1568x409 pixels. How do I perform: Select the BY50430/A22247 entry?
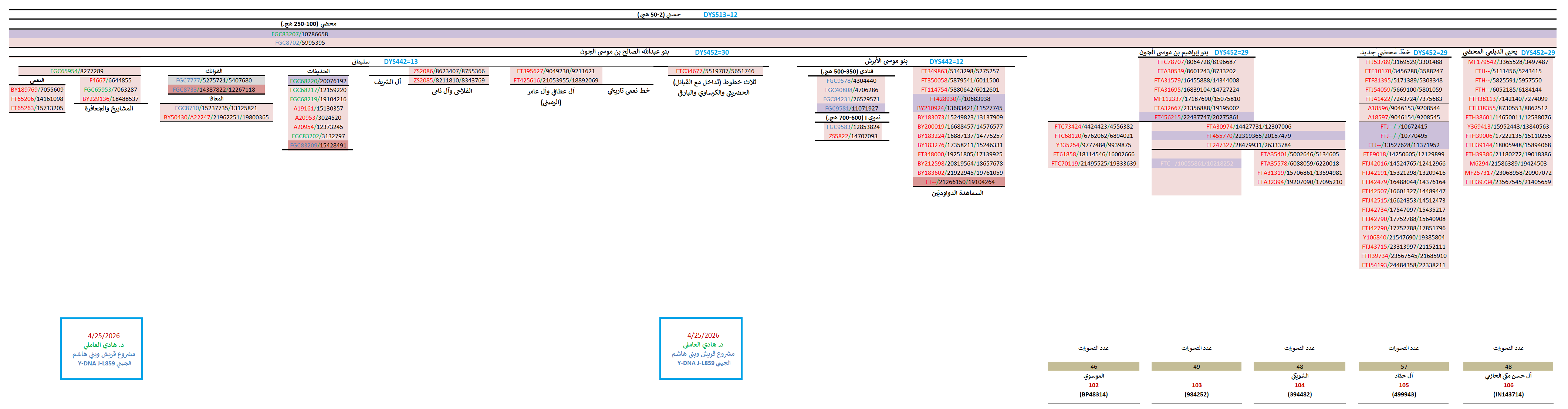click(x=216, y=118)
